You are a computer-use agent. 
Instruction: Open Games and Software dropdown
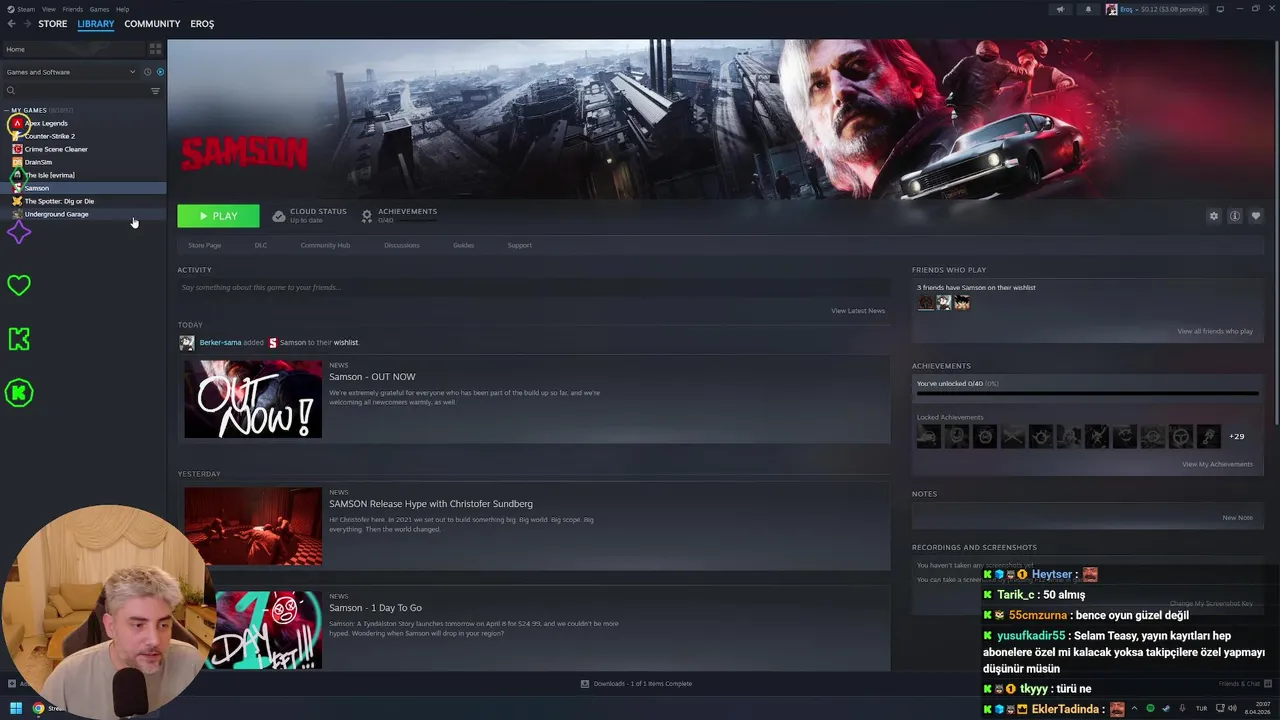click(x=70, y=72)
